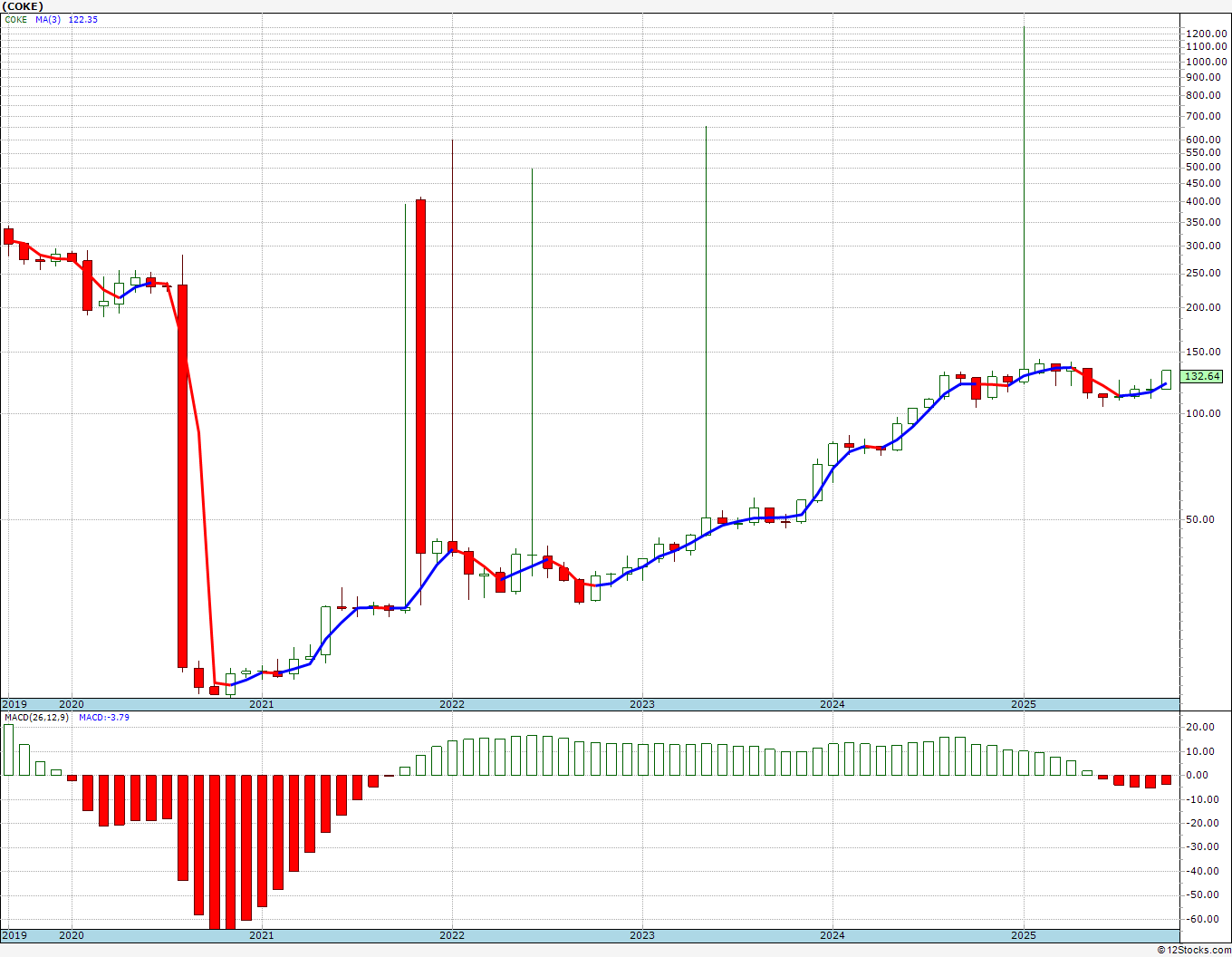
Task: Click the 2022 label on price chart axis
Action: (452, 704)
